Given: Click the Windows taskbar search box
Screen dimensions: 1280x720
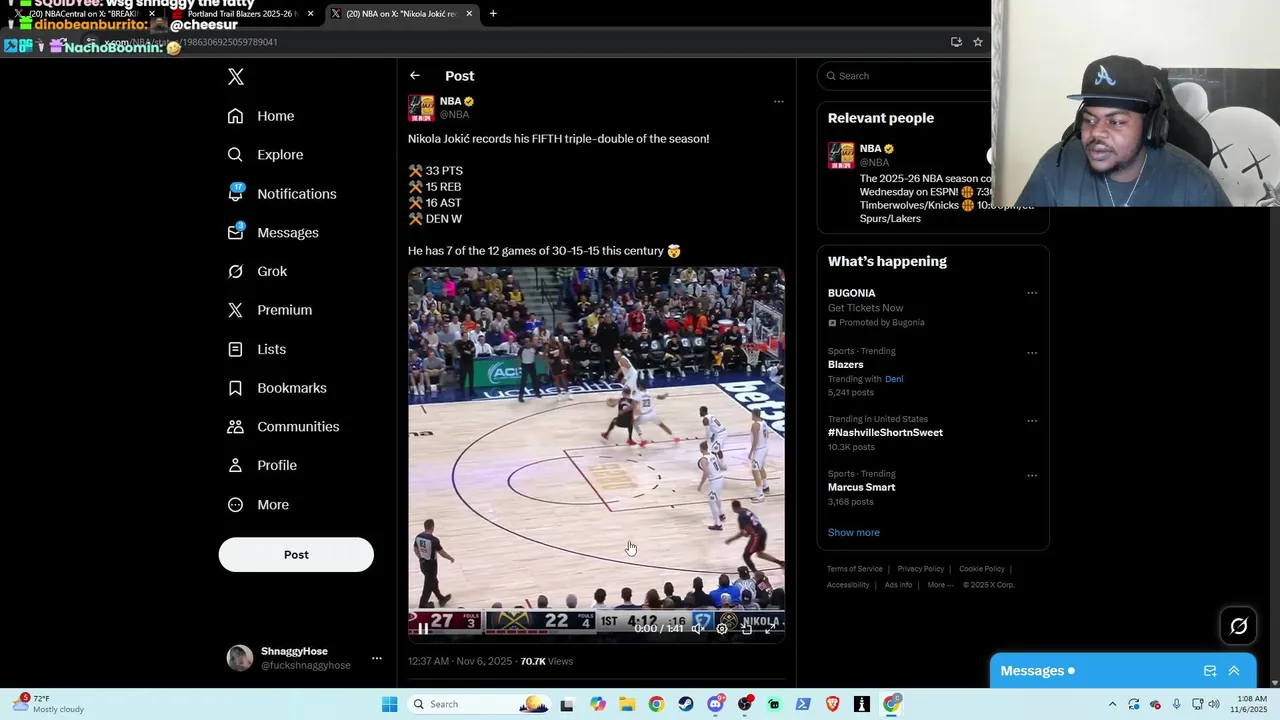Looking at the screenshot, I should point(480,704).
